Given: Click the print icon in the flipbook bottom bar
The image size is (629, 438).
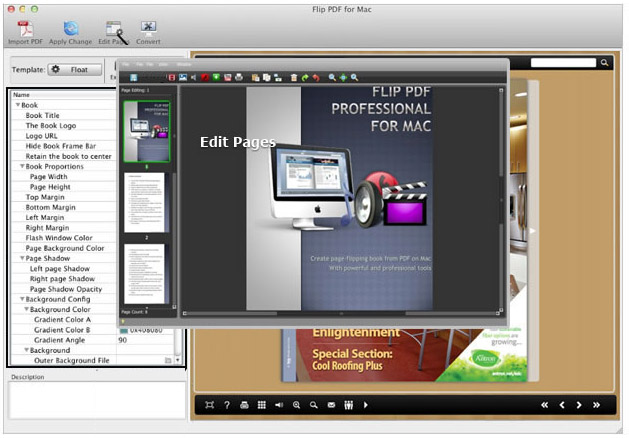Looking at the screenshot, I should 244,405.
